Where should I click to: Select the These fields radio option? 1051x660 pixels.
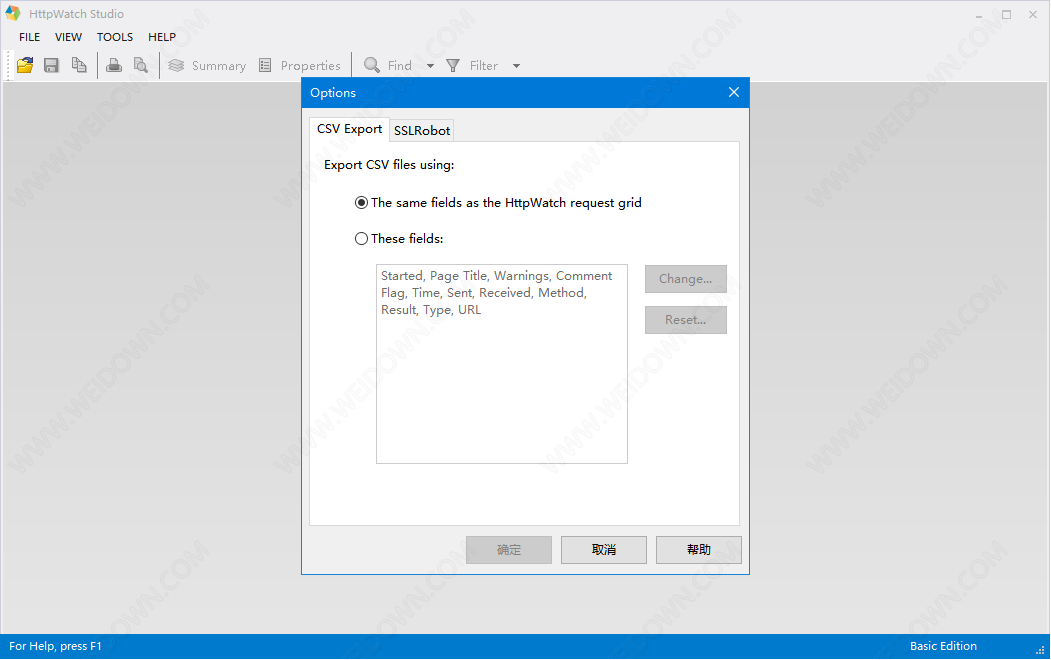click(x=399, y=239)
